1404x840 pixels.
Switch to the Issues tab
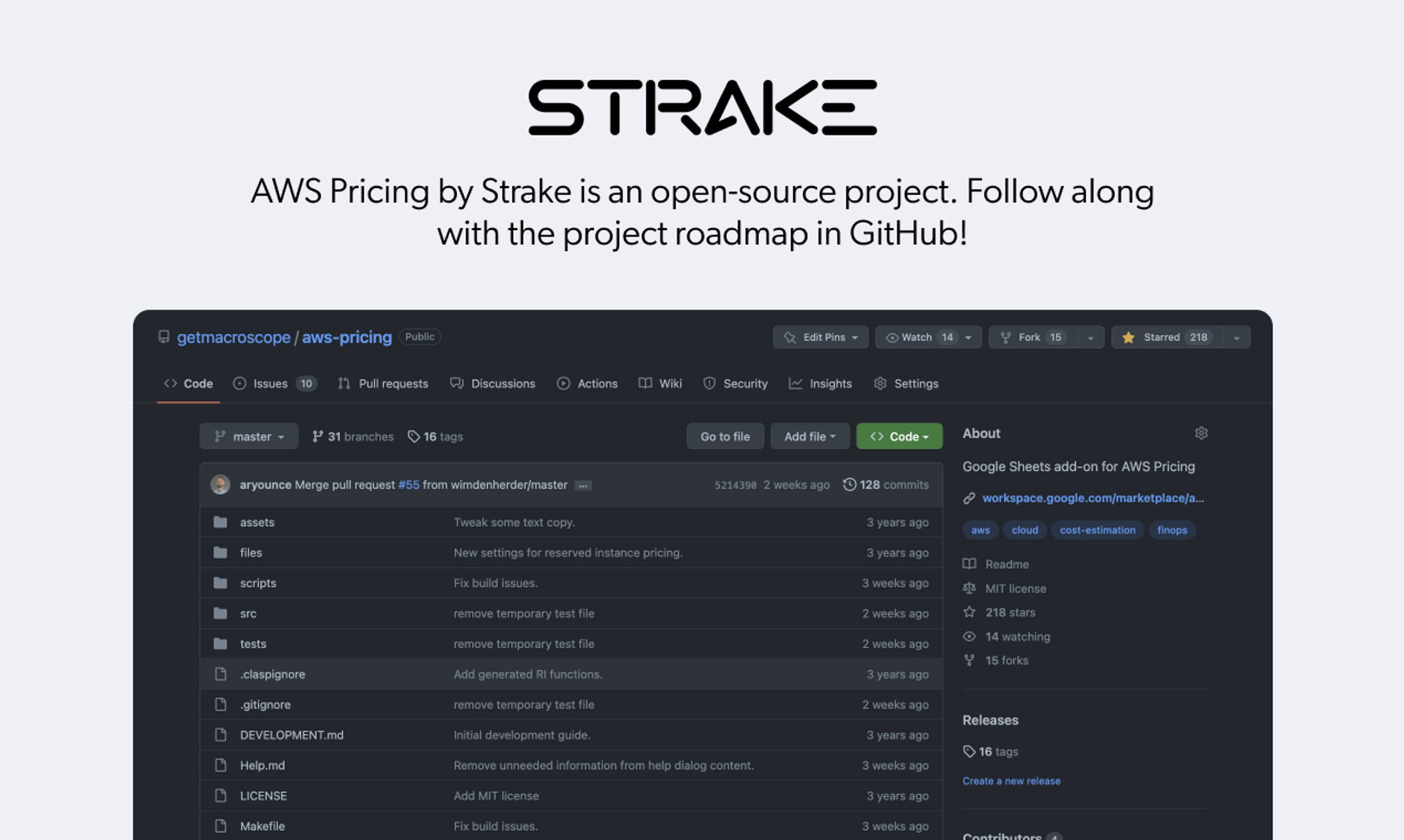pos(275,384)
